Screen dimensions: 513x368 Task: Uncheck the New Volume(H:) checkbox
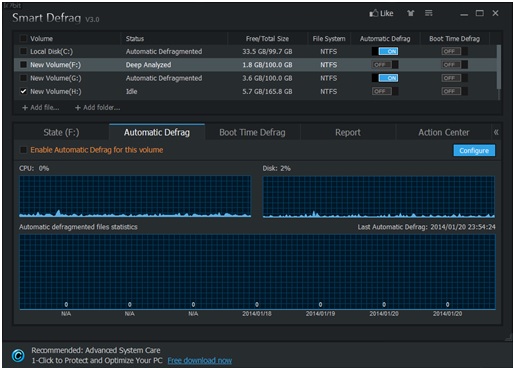(23, 91)
